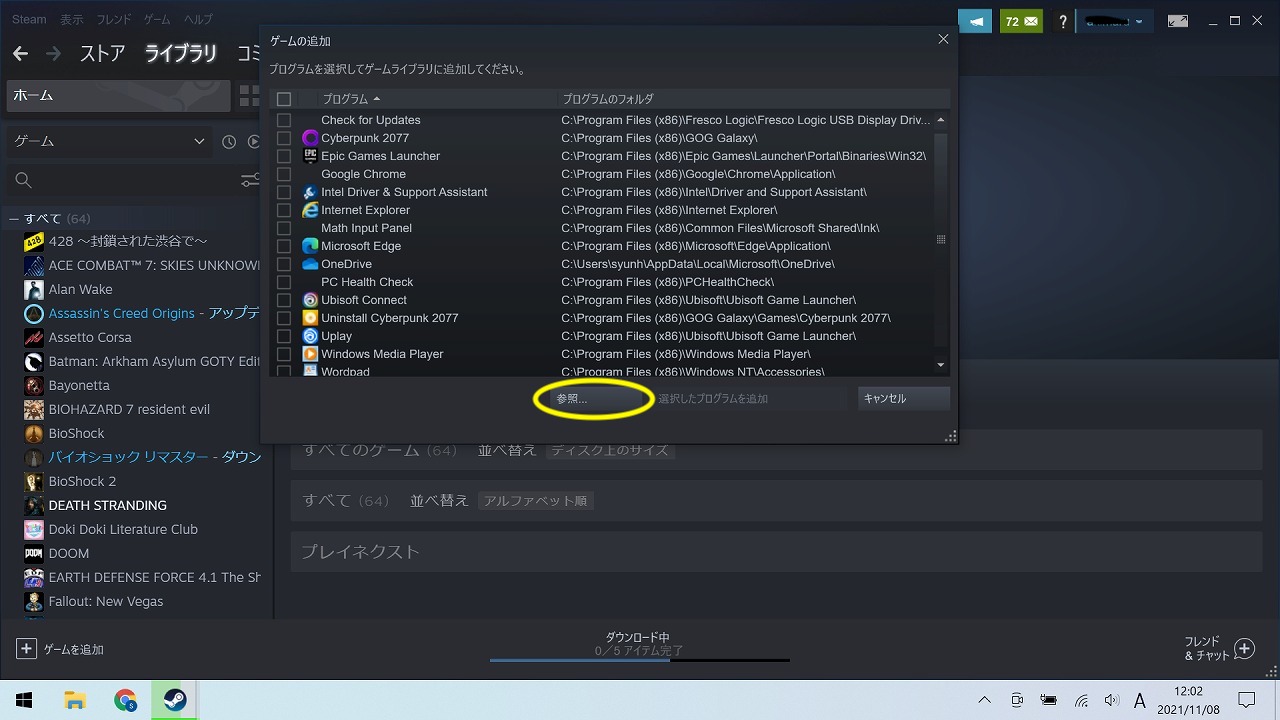This screenshot has height=720, width=1280.
Task: Click the キャンセル button
Action: [x=904, y=398]
